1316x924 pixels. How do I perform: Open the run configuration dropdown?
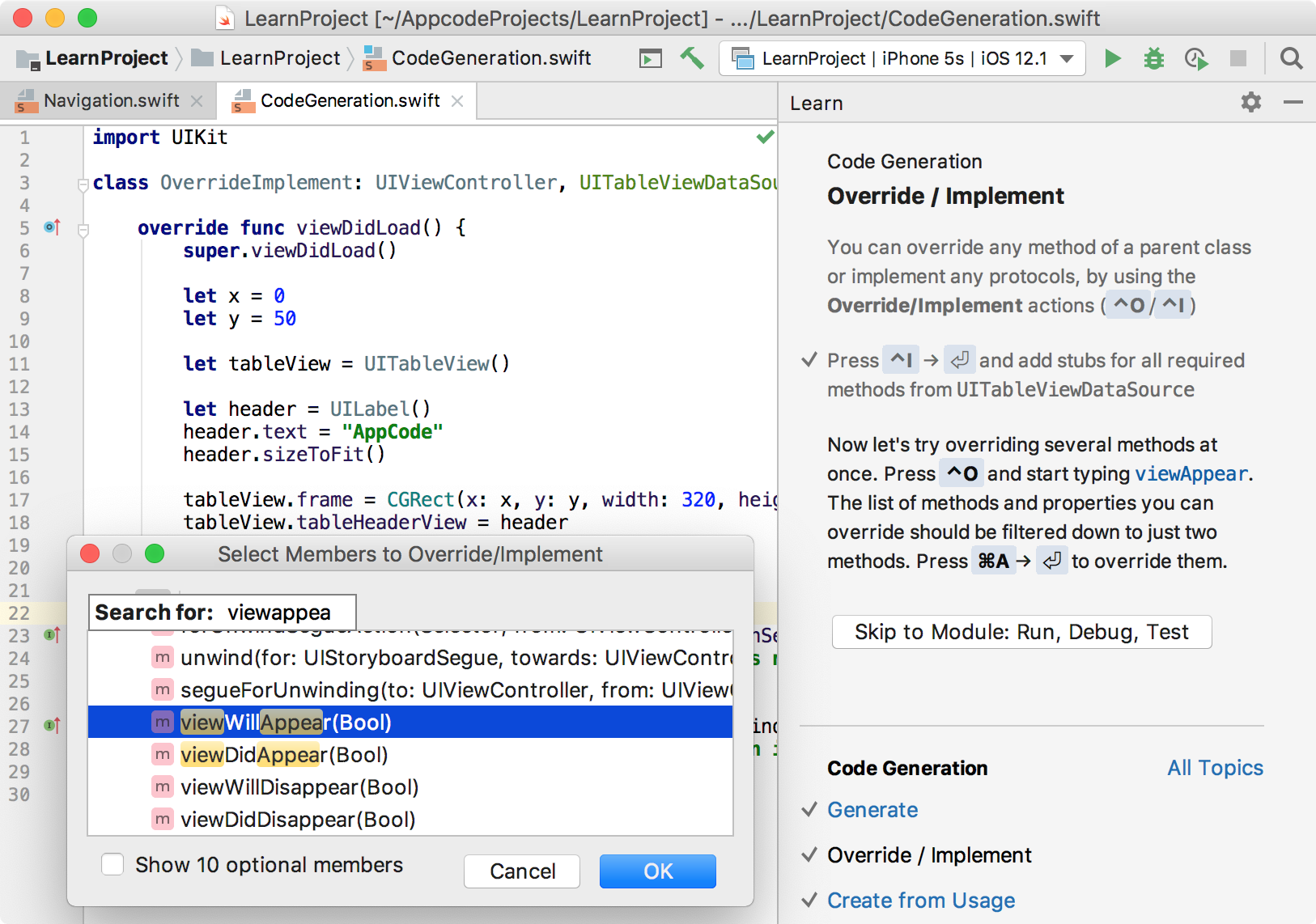pyautogui.click(x=902, y=58)
